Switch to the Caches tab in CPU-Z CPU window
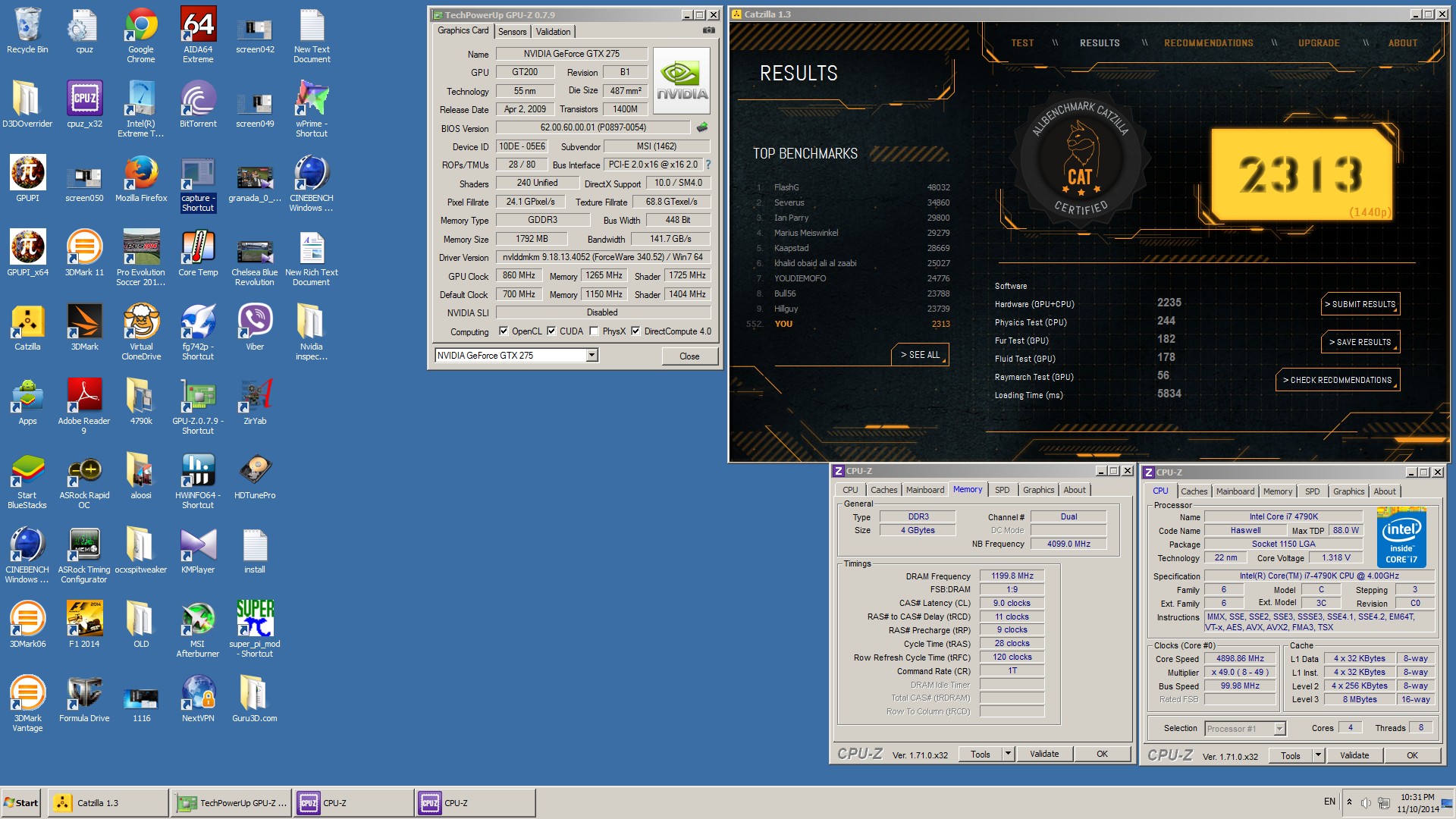 (1194, 491)
